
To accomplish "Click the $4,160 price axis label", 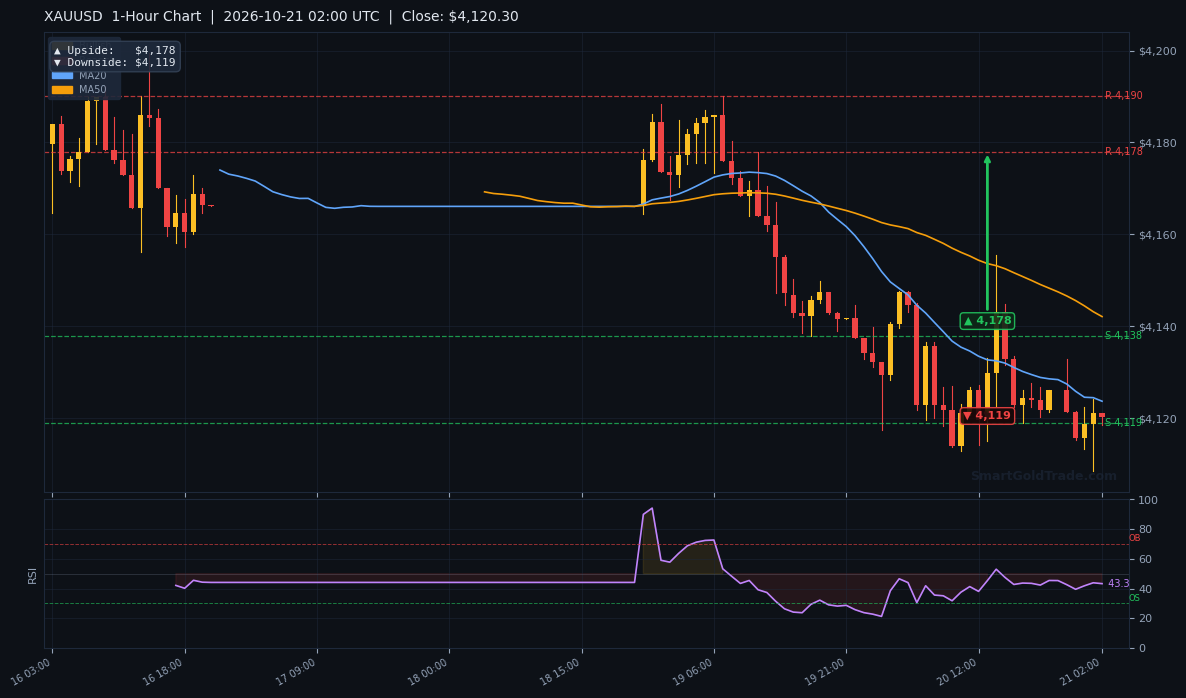I will click(x=1157, y=235).
